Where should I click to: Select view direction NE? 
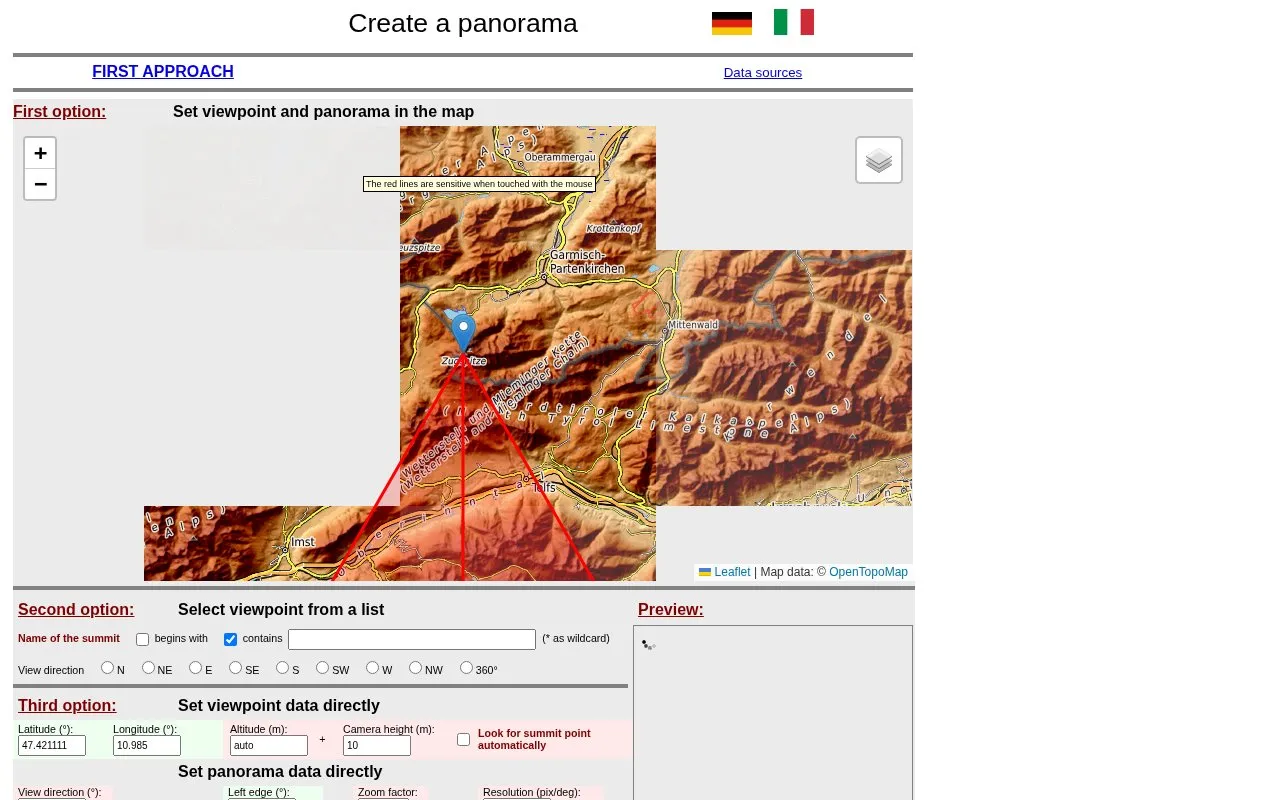pos(148,668)
